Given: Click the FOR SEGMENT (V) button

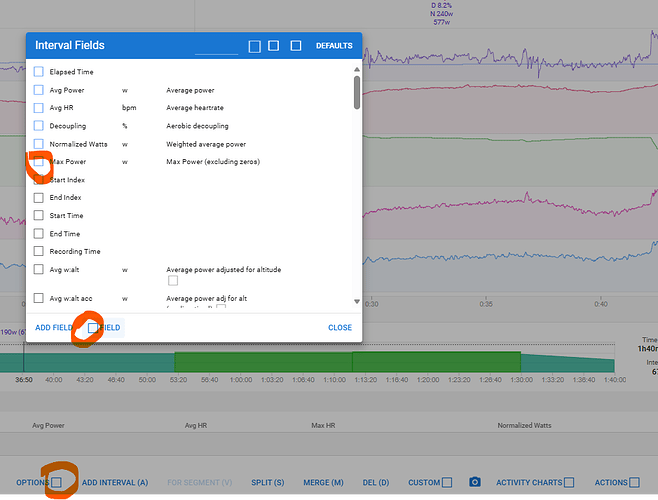Looking at the screenshot, I should 200,483.
